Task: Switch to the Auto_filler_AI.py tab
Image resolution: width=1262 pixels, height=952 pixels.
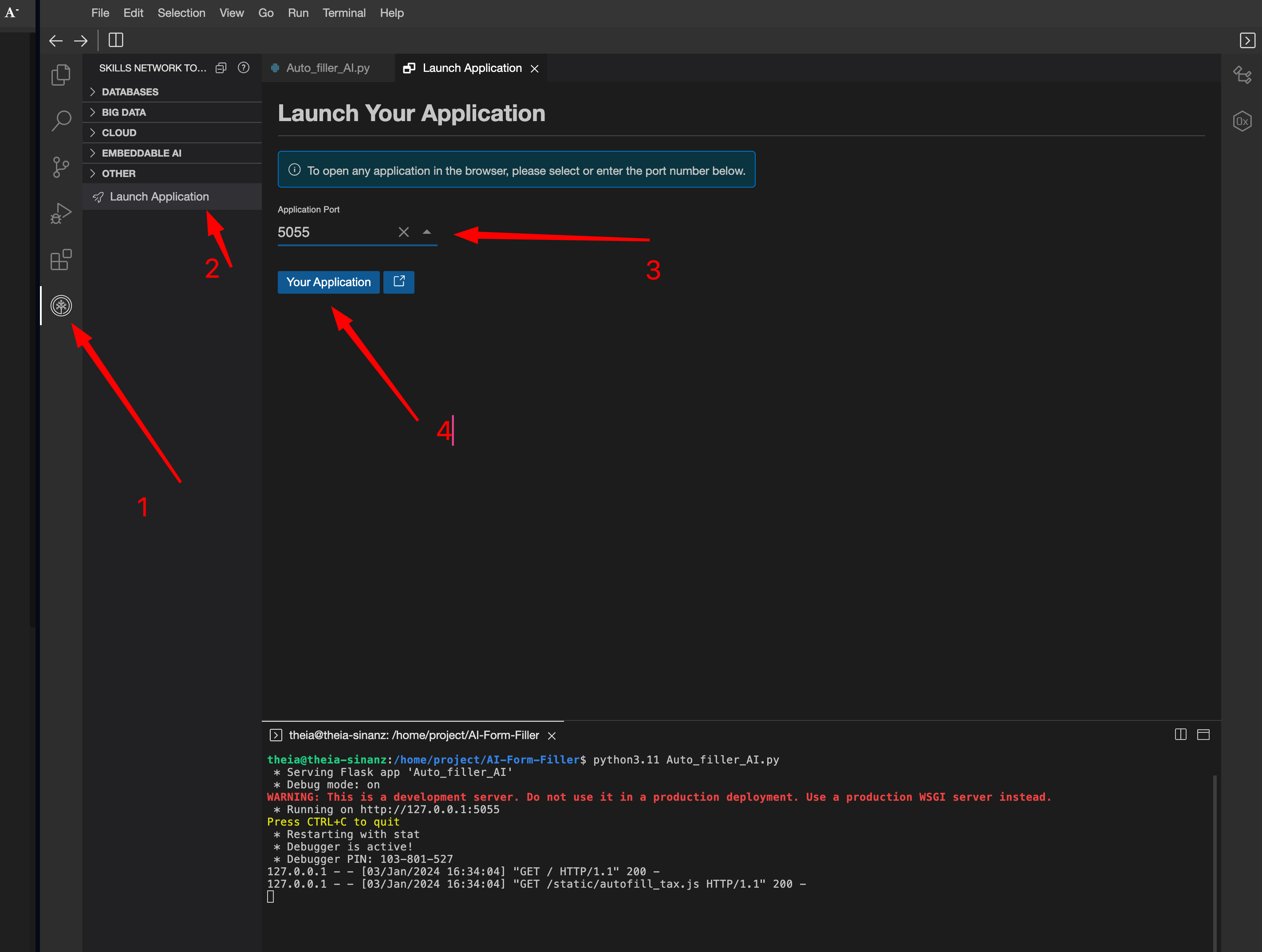Action: pos(327,67)
